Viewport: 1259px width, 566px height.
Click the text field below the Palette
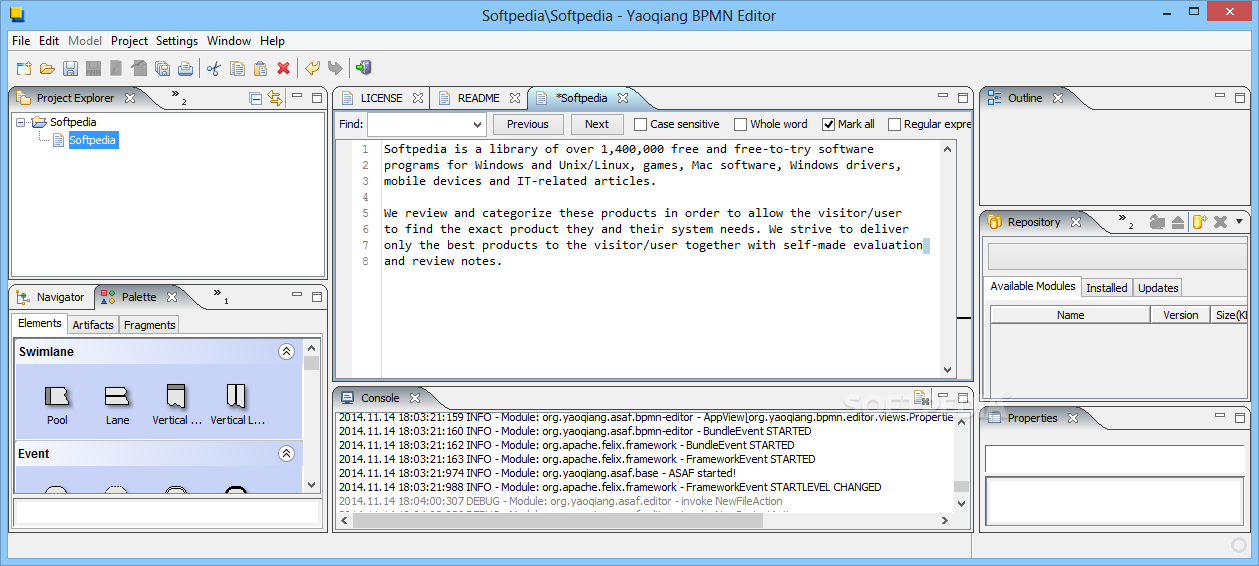click(167, 513)
